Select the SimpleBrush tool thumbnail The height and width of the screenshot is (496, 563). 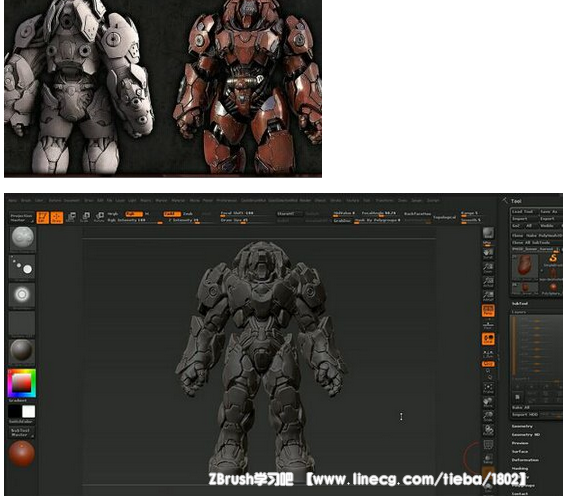coord(553,260)
